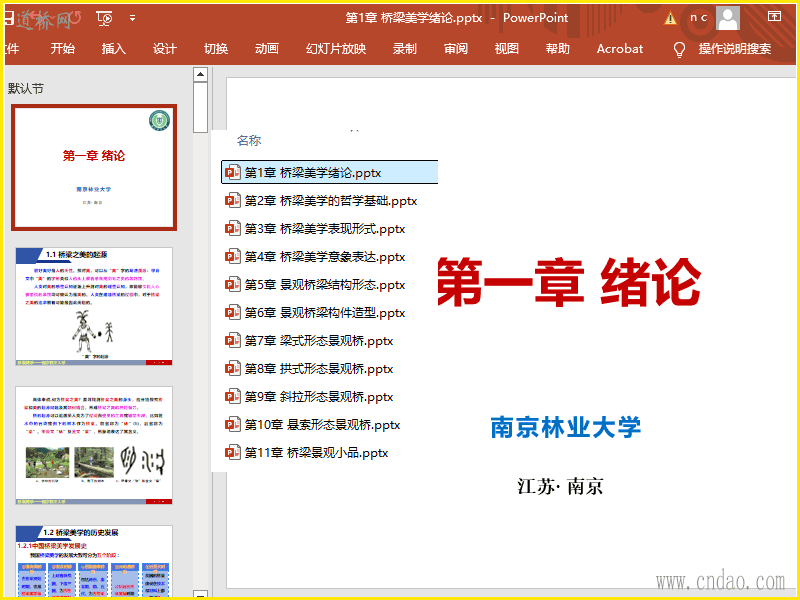The height and width of the screenshot is (600, 800).
Task: Select file 第7章 梁式形态景观桥.pptx
Action: point(309,341)
